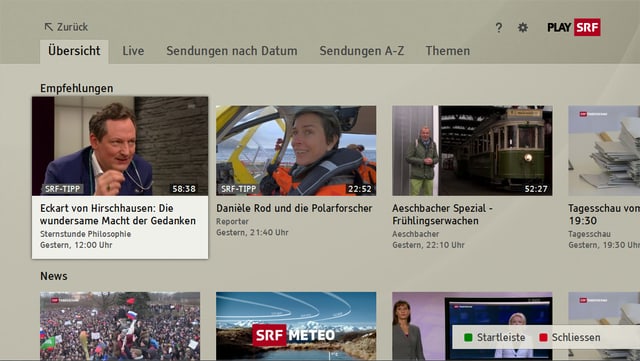Click title Aeschbacher Spezial - Frühlingserwachen
The image size is (640, 361).
click(442, 214)
